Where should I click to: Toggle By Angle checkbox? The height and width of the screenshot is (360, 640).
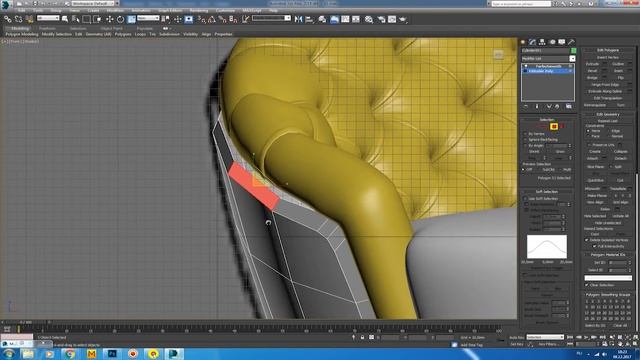point(525,145)
